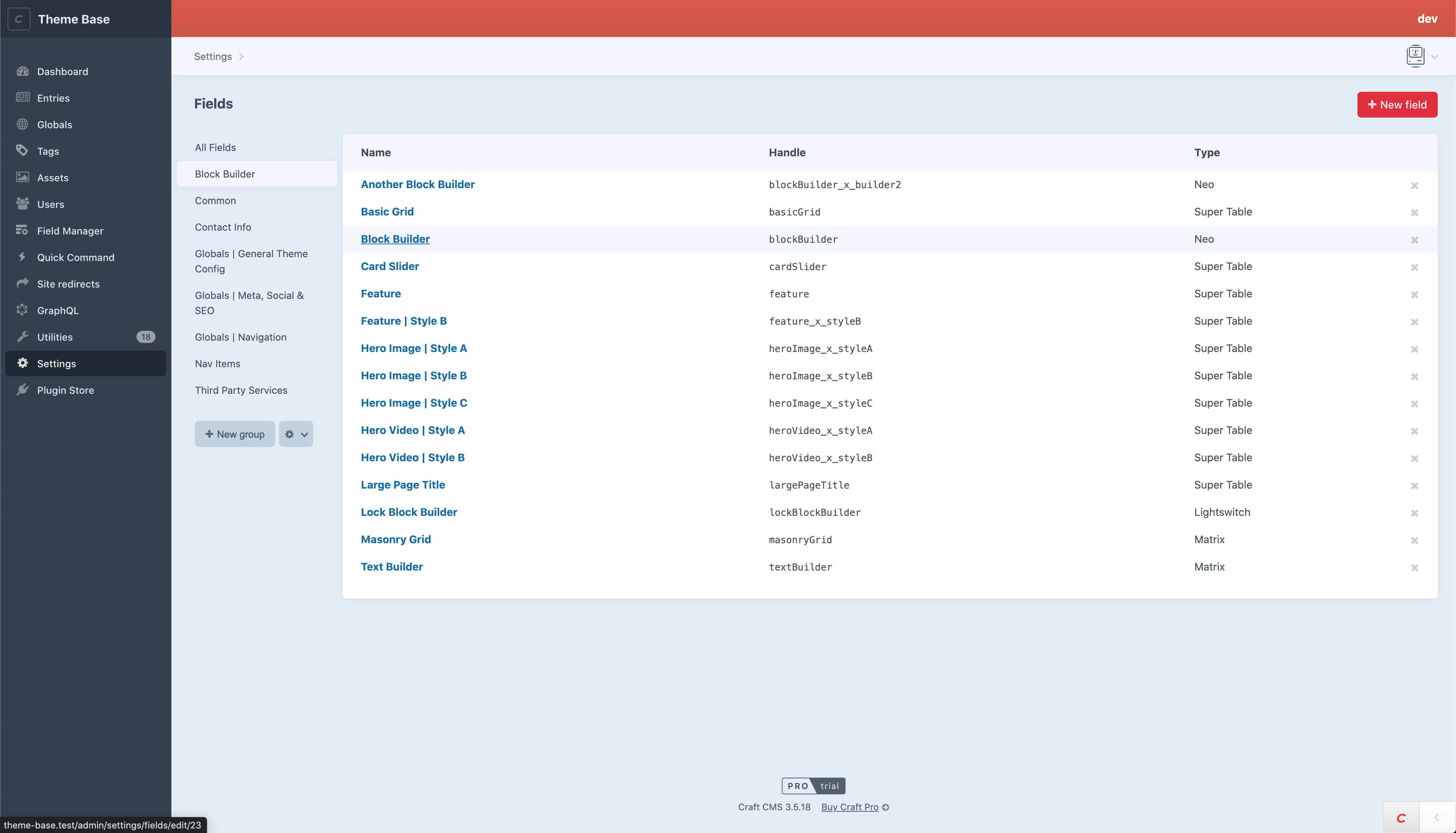Delete the Basic Grid field
1456x833 pixels.
point(1415,212)
